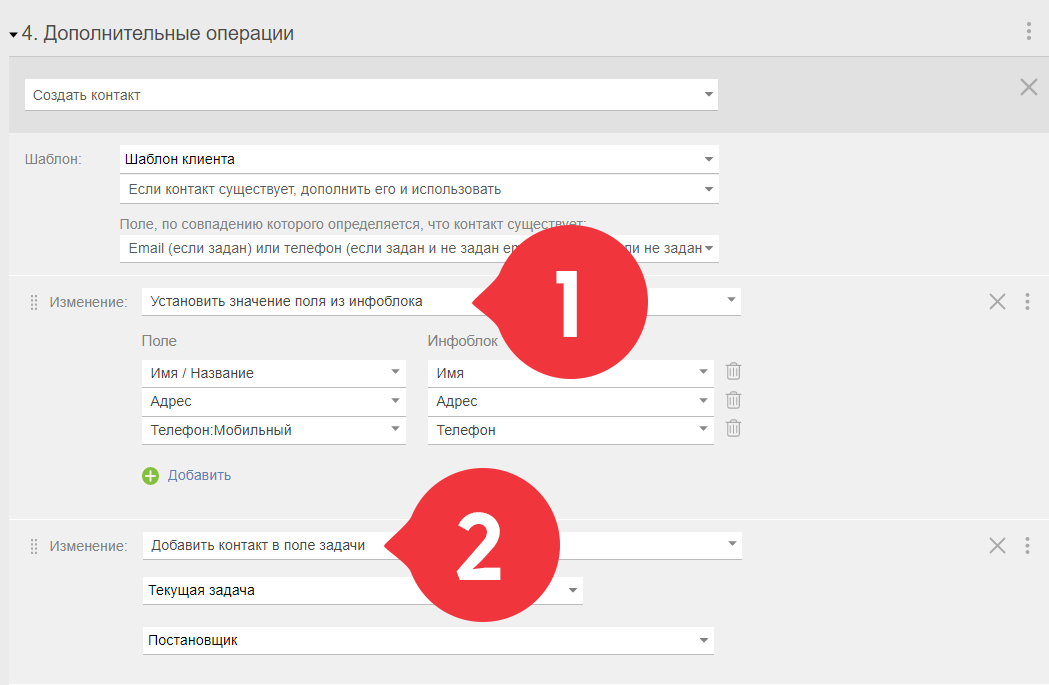1049x685 pixels.
Task: Open the Текущая задача dropdown
Action: click(363, 591)
